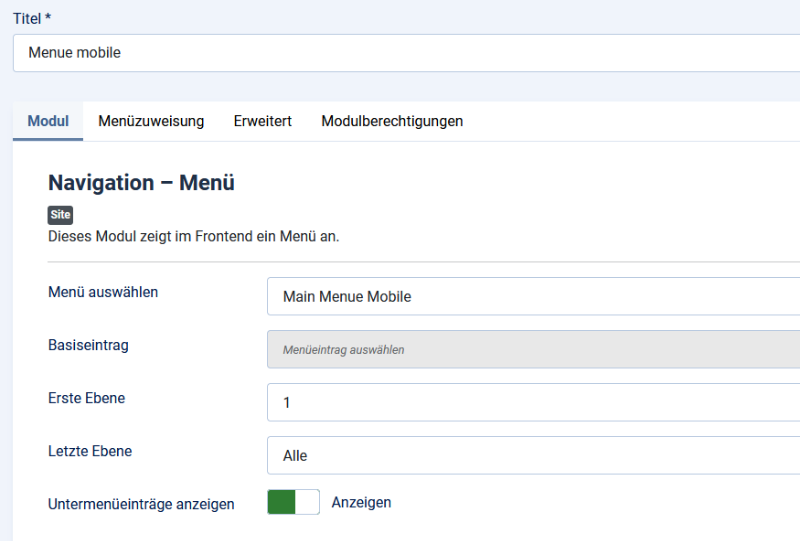The width and height of the screenshot is (800, 541).
Task: Click the Untermenüeinträge anzeigen label
Action: pyautogui.click(x=141, y=504)
